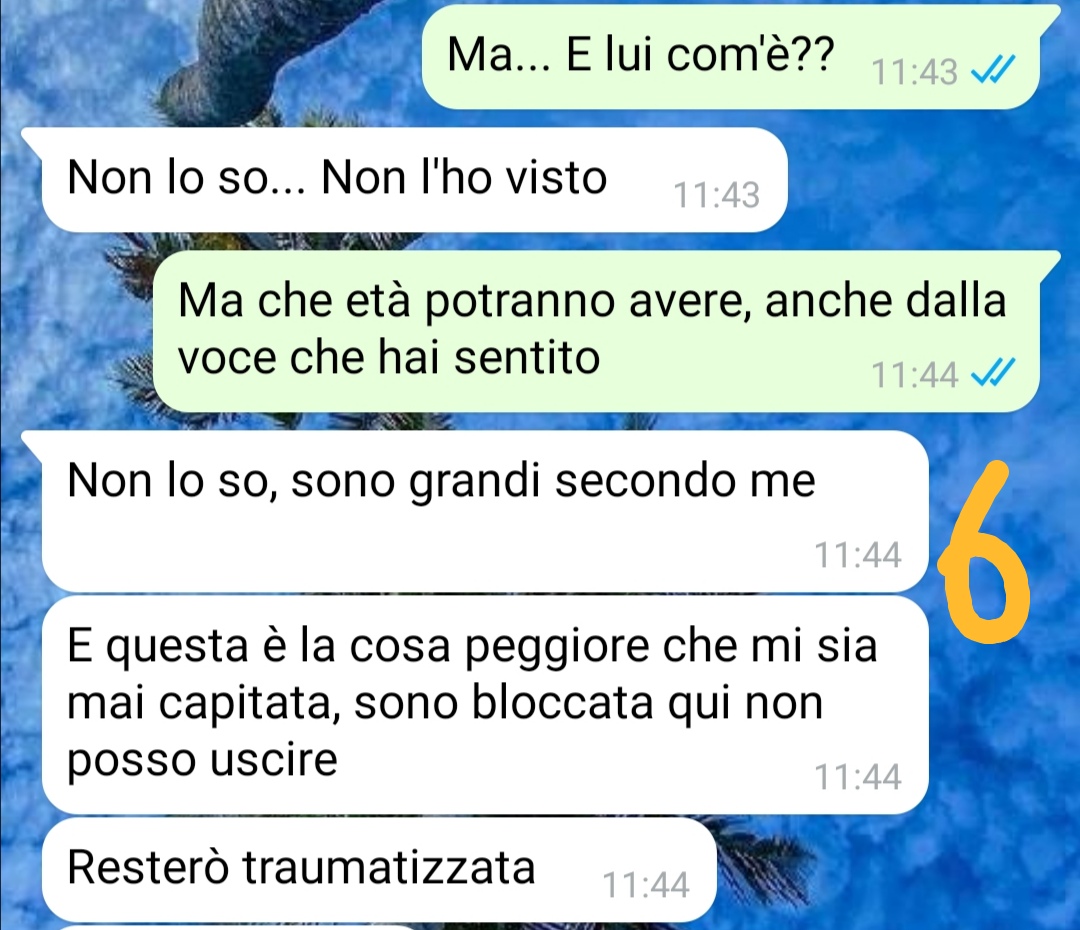Click the 11:44 timestamp on "voce che hai sentito"
1080x930 pixels.
tap(915, 375)
